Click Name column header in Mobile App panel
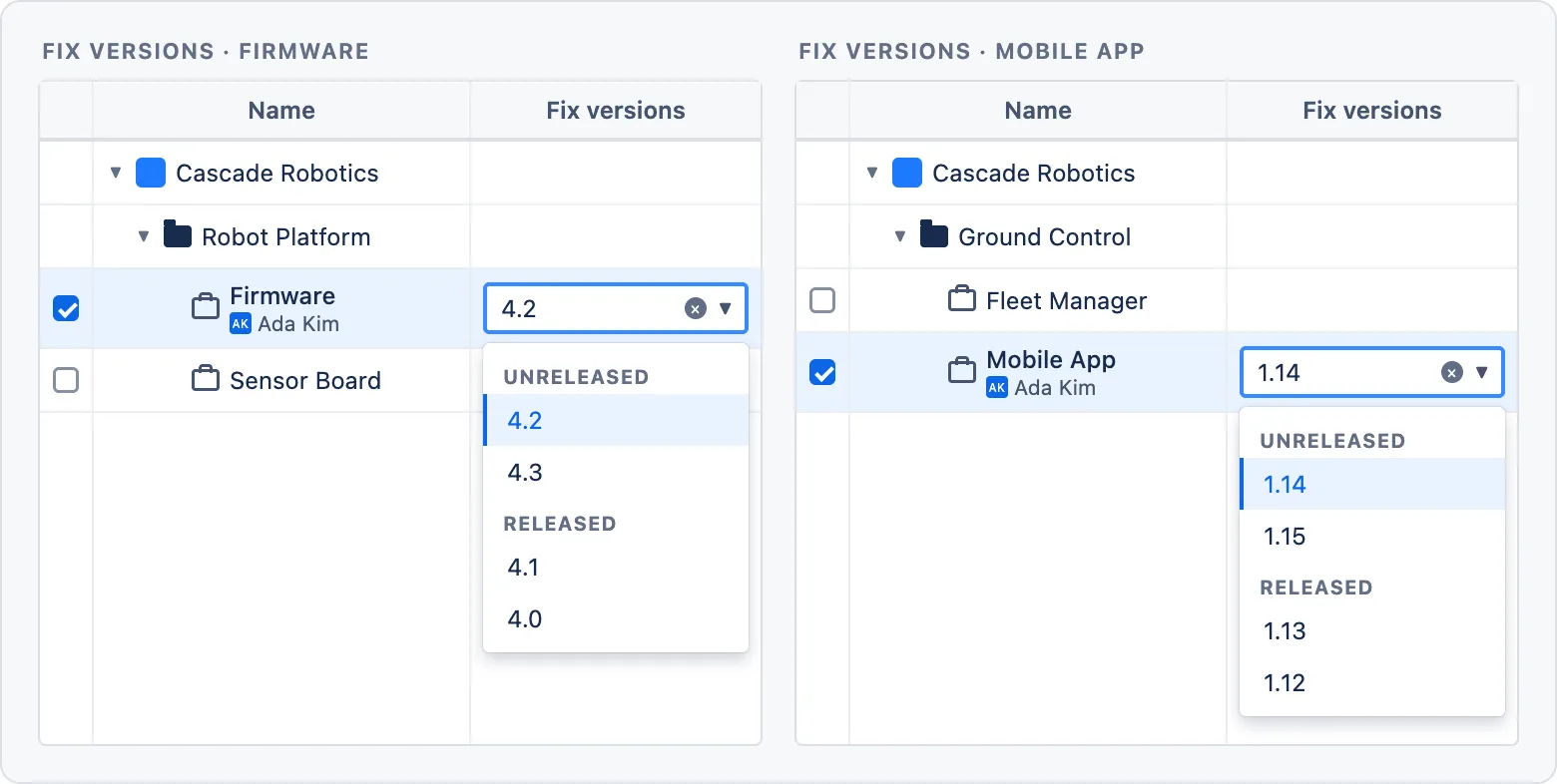The image size is (1557, 784). pyautogui.click(x=1038, y=110)
